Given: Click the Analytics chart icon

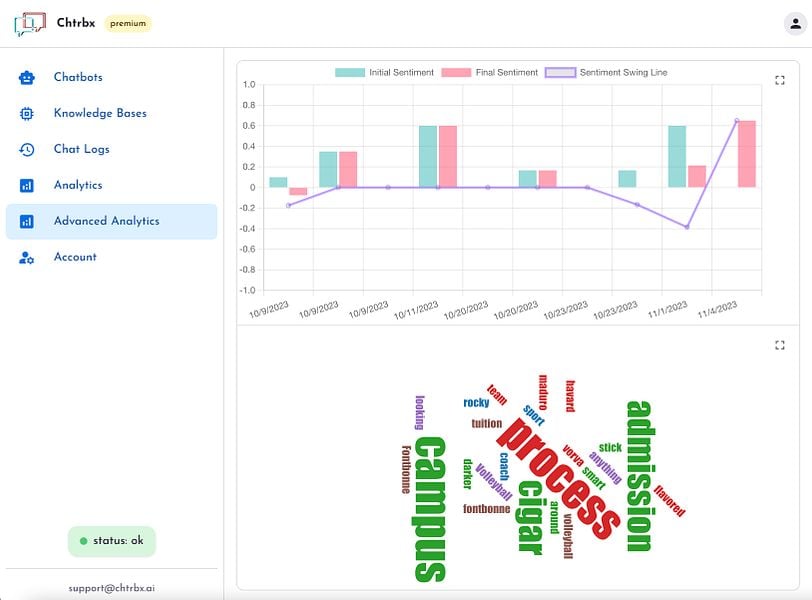Looking at the screenshot, I should (x=26, y=185).
